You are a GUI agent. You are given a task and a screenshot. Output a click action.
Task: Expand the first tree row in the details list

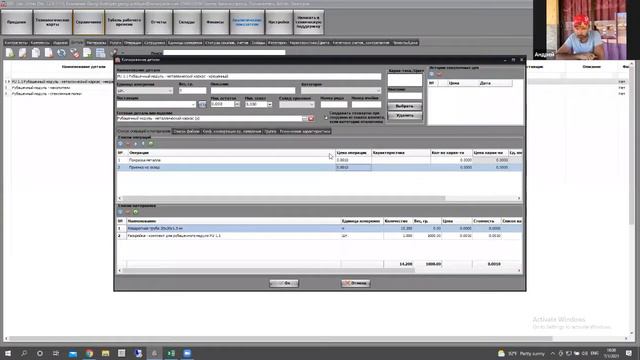(8, 82)
